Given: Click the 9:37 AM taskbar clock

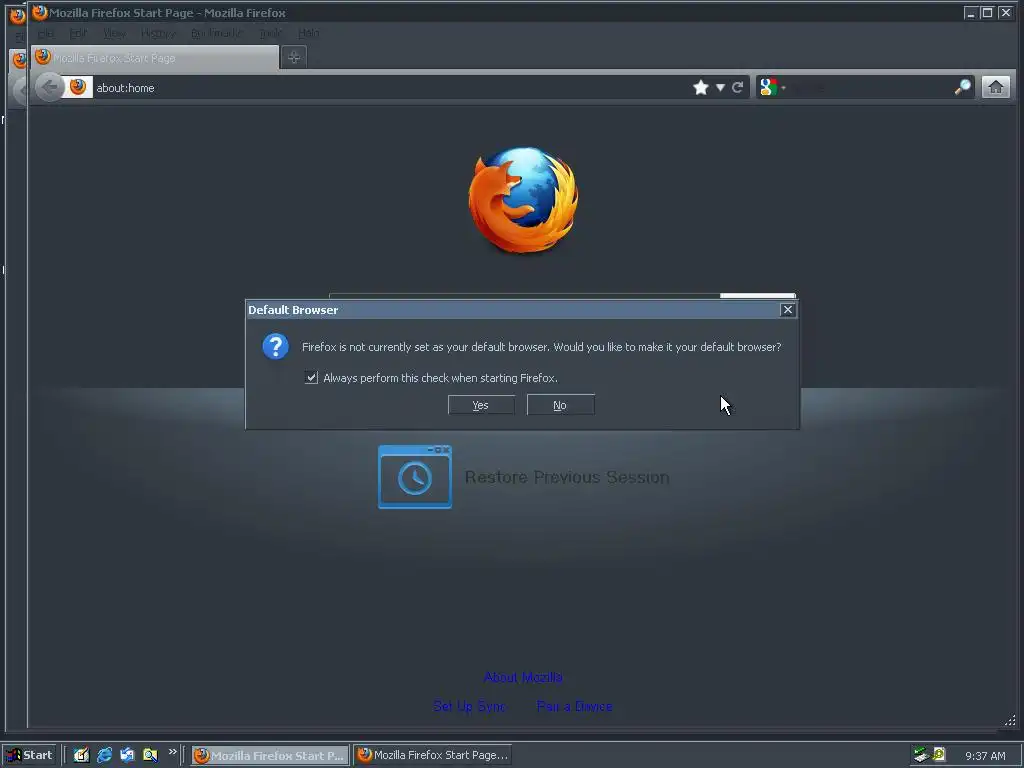Looking at the screenshot, I should (x=985, y=756).
